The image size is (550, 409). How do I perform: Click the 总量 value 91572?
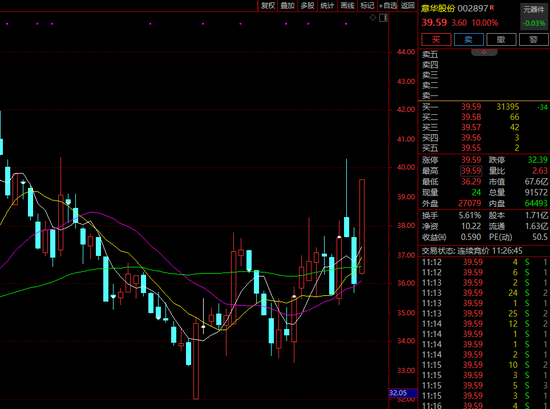click(x=536, y=193)
